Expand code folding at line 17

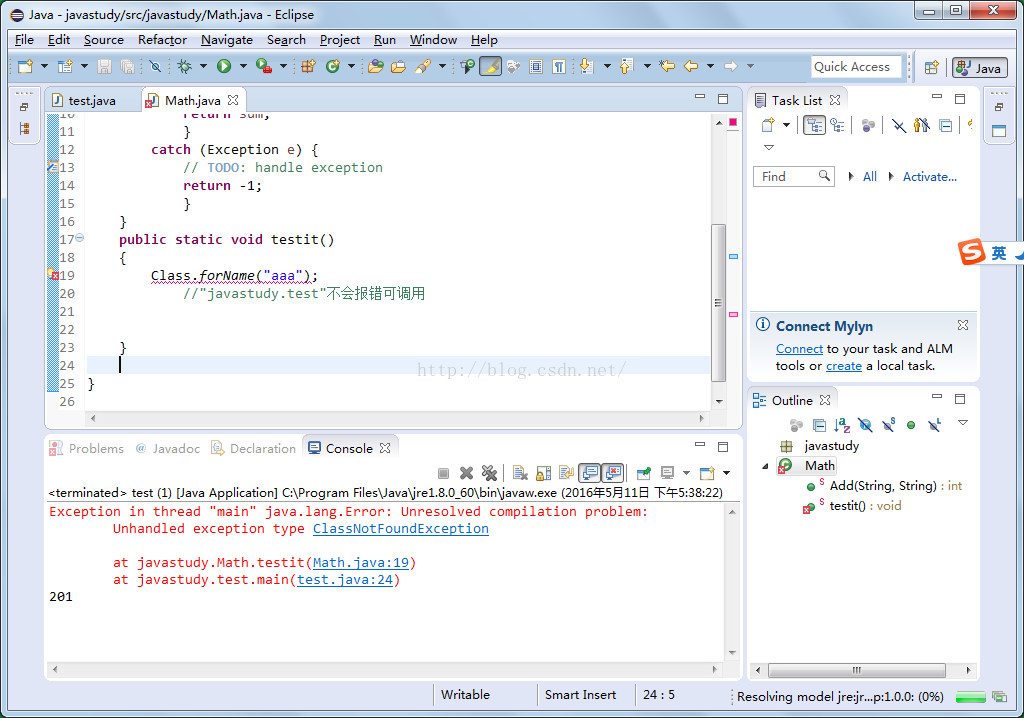tap(80, 238)
